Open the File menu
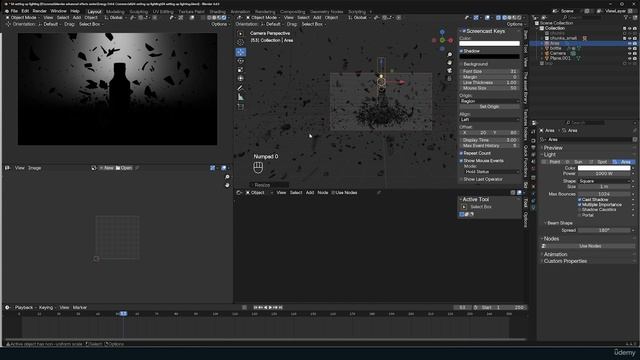The image size is (640, 360). coord(14,11)
